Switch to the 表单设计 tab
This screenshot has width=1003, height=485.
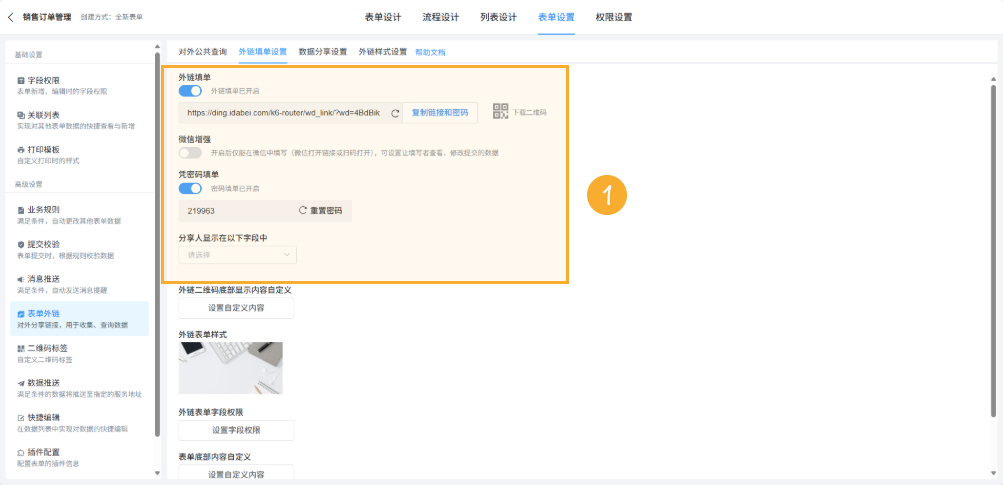[383, 17]
